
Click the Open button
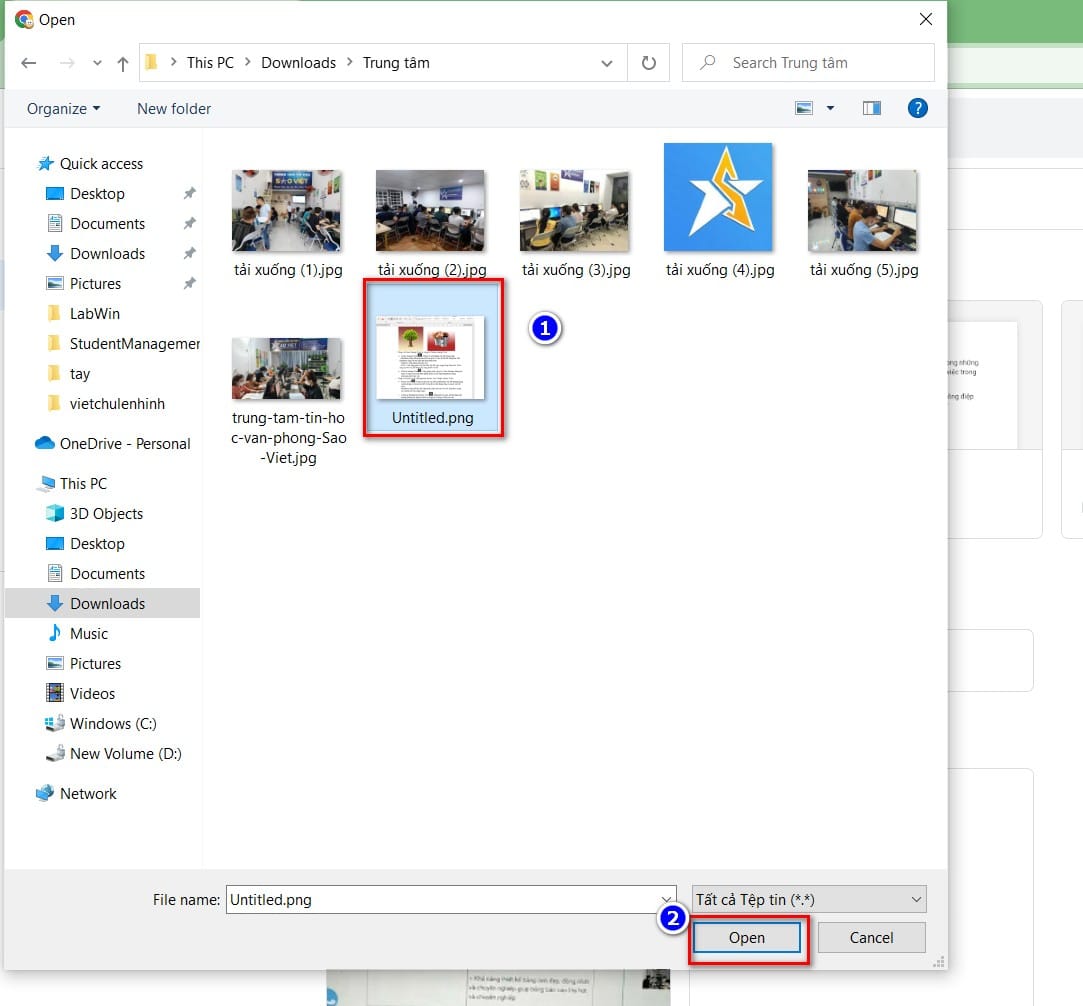click(x=747, y=938)
